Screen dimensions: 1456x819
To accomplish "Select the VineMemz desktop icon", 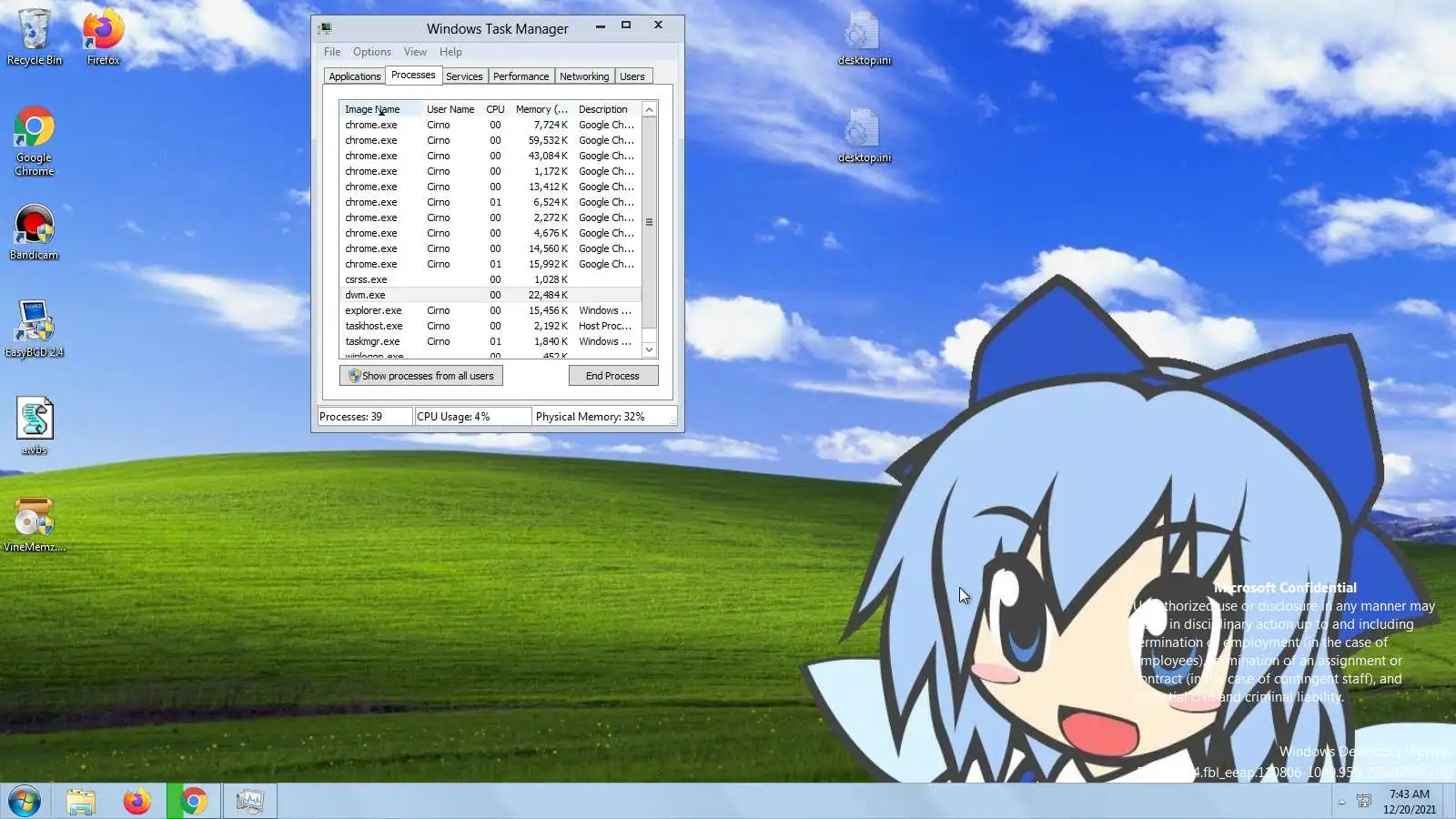I will tap(35, 524).
